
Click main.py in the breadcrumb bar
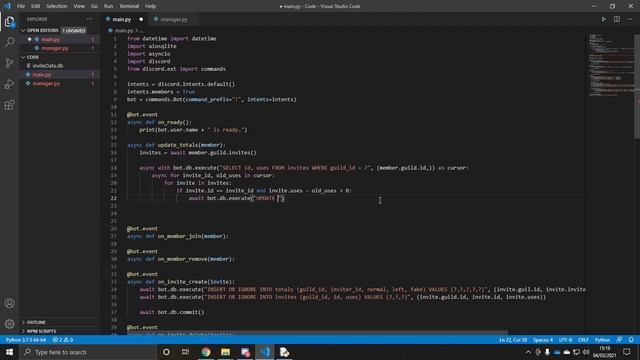124,31
